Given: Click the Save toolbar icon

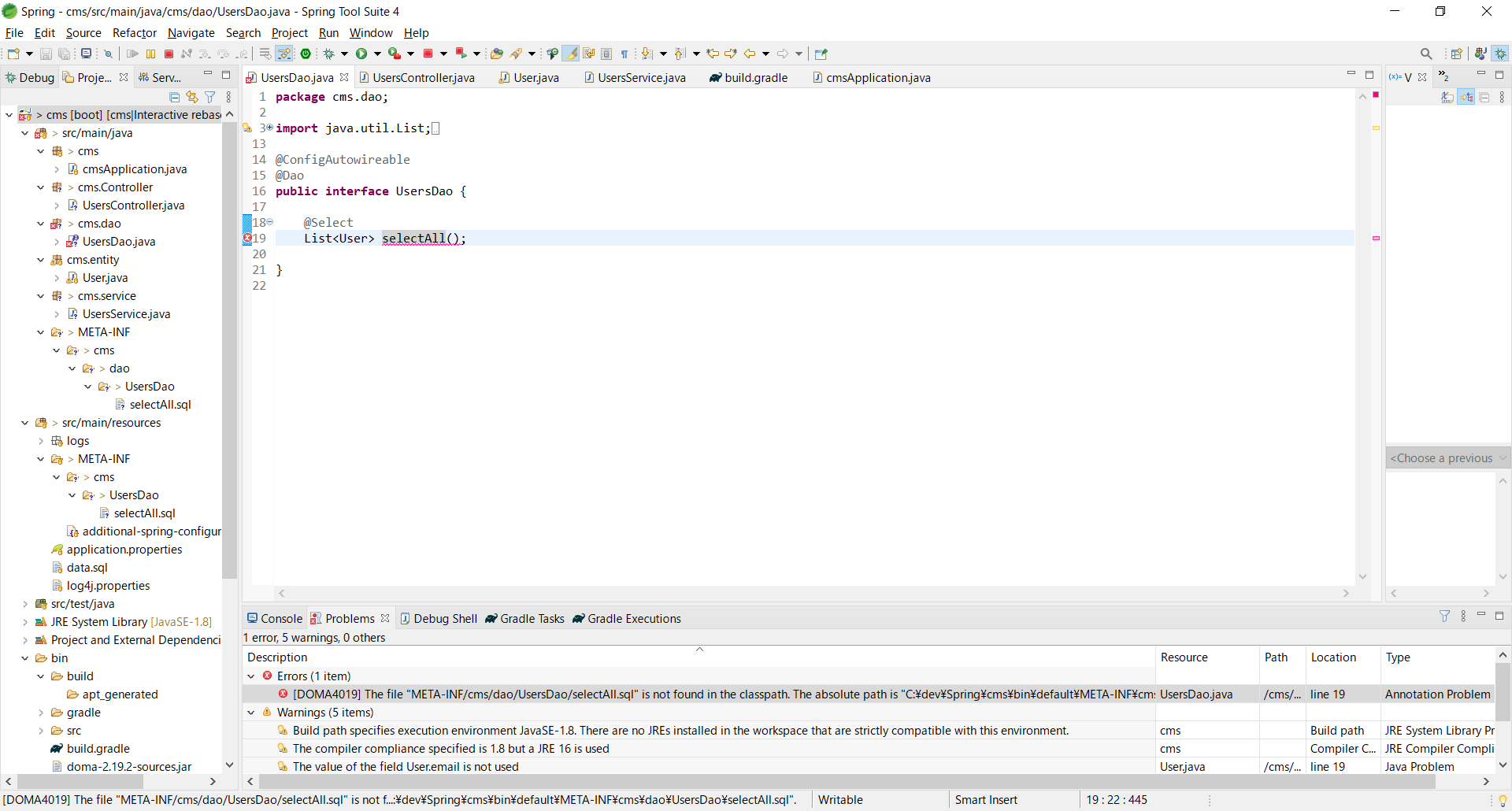Looking at the screenshot, I should coord(46,54).
